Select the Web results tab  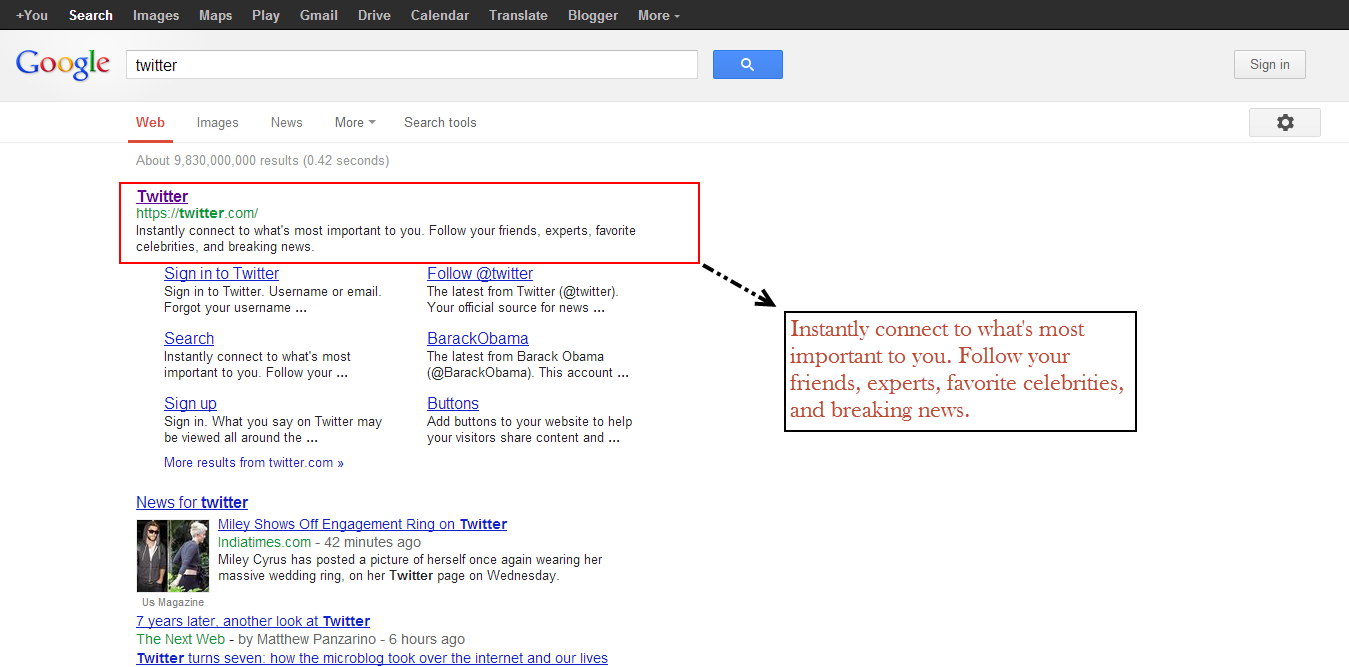click(x=150, y=122)
